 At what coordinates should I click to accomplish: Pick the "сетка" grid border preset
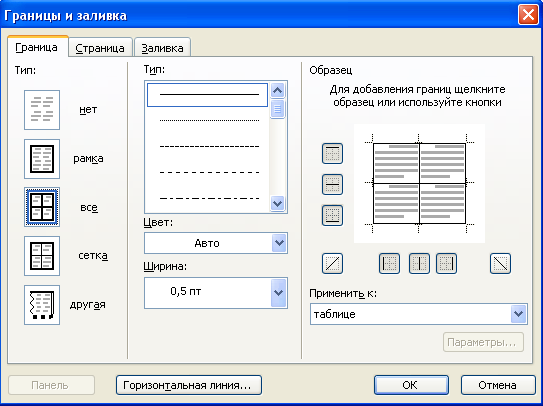(x=42, y=256)
